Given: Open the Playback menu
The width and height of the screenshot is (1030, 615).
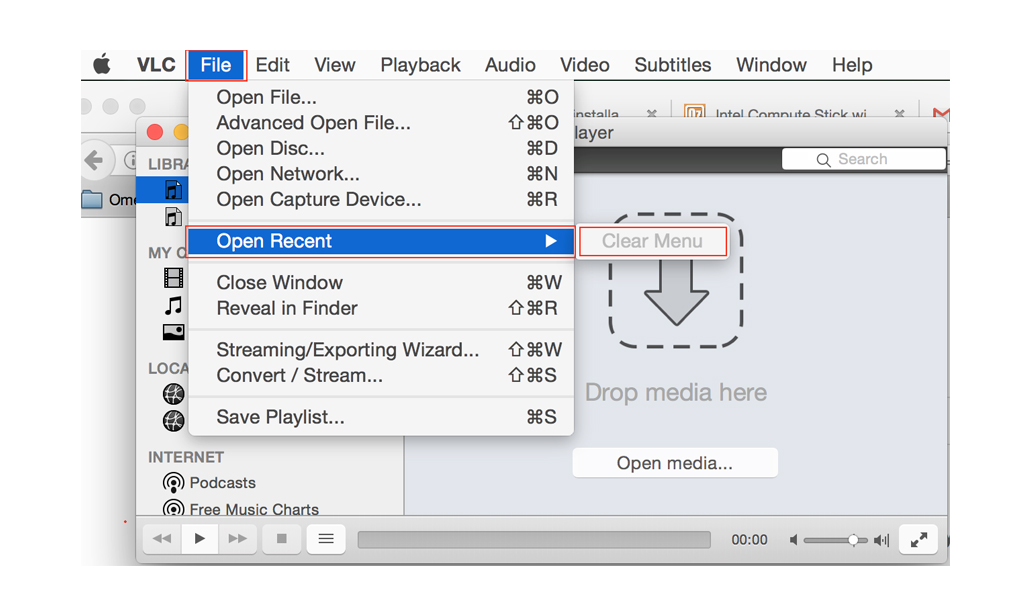Looking at the screenshot, I should click(x=420, y=65).
